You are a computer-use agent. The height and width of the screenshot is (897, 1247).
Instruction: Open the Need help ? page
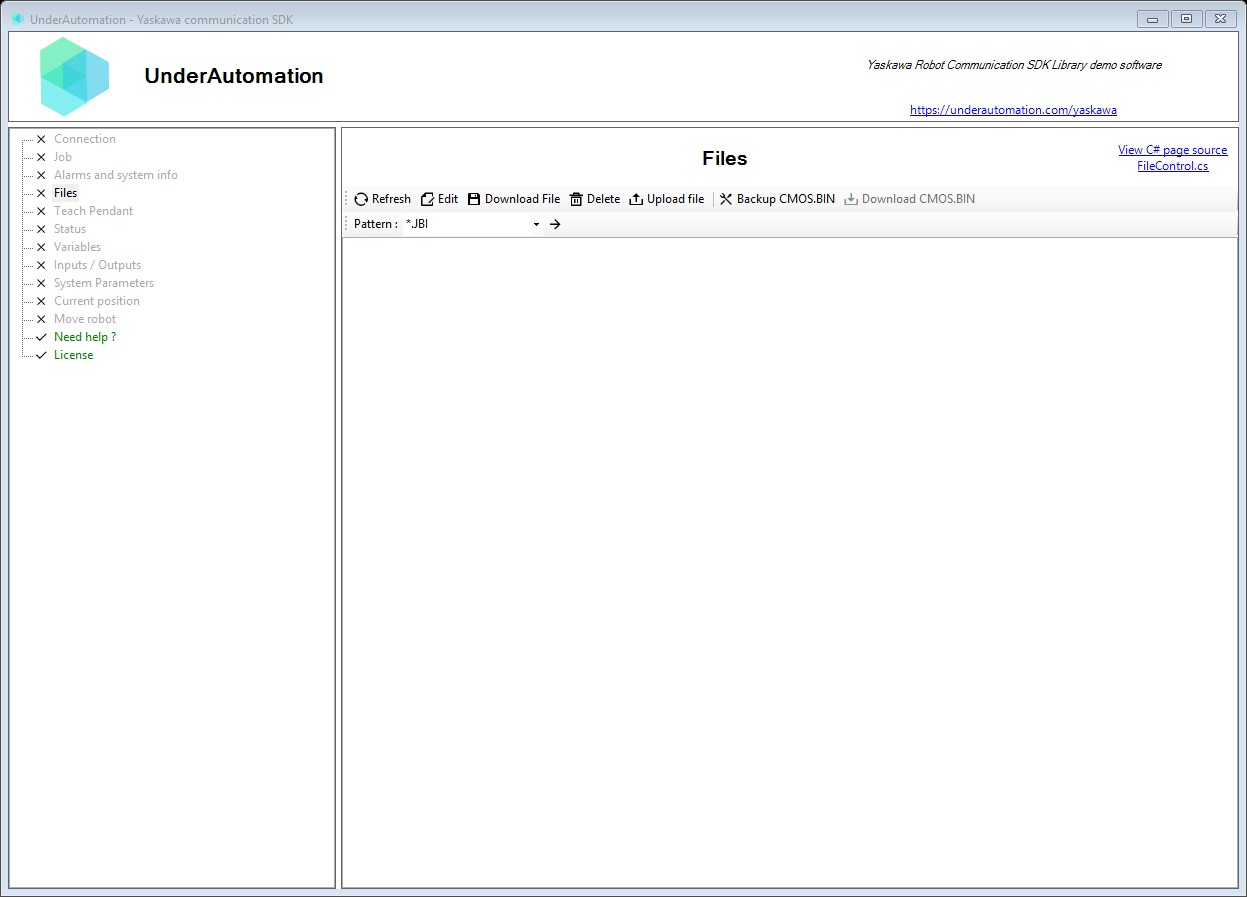pos(85,337)
